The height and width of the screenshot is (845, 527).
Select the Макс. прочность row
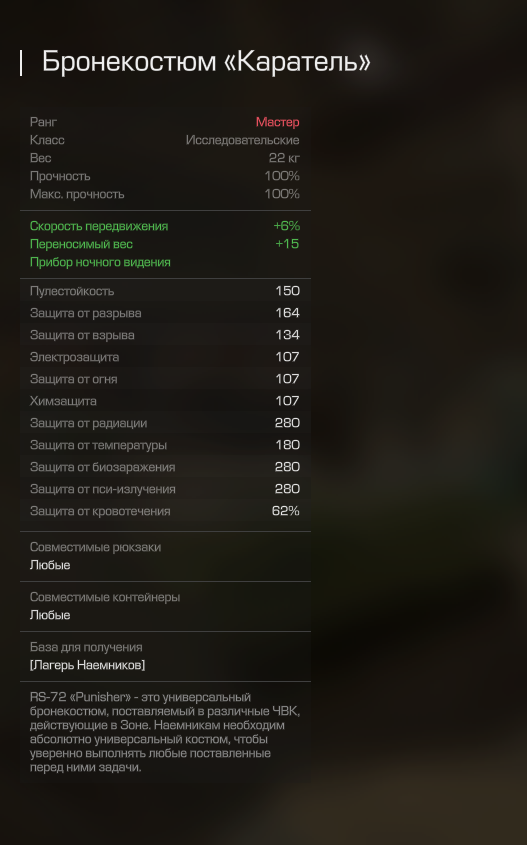(x=165, y=194)
